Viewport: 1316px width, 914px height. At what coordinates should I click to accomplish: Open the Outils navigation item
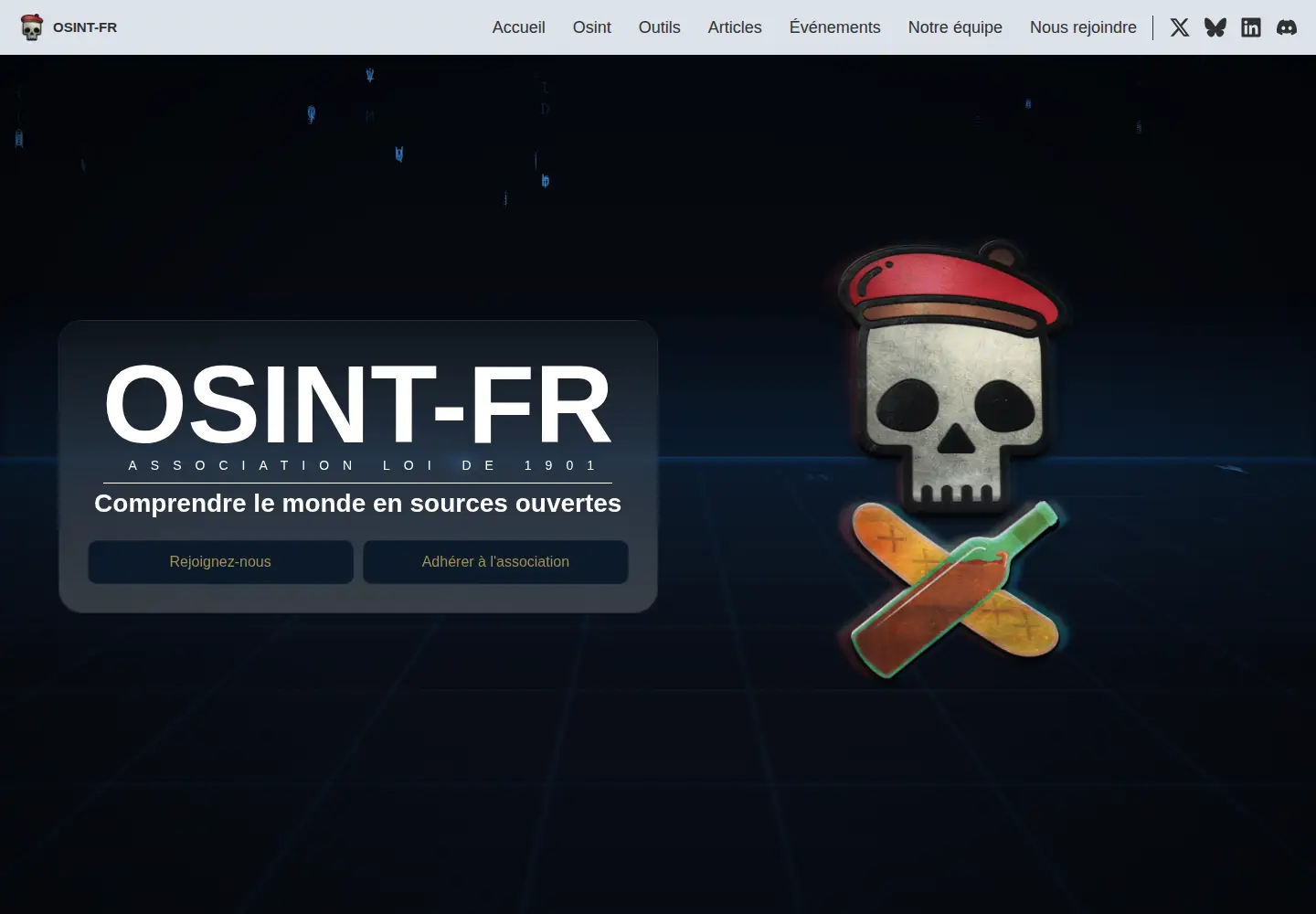[x=659, y=27]
